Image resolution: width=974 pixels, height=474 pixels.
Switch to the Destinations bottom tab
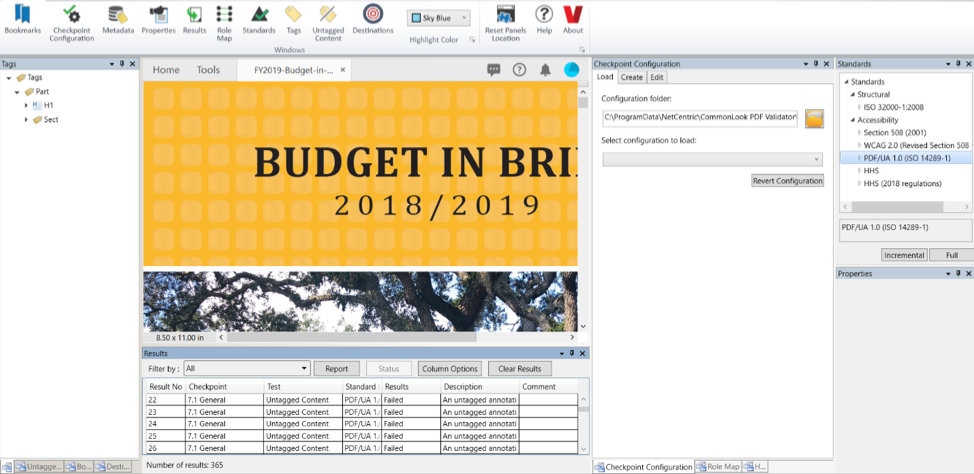(x=113, y=467)
